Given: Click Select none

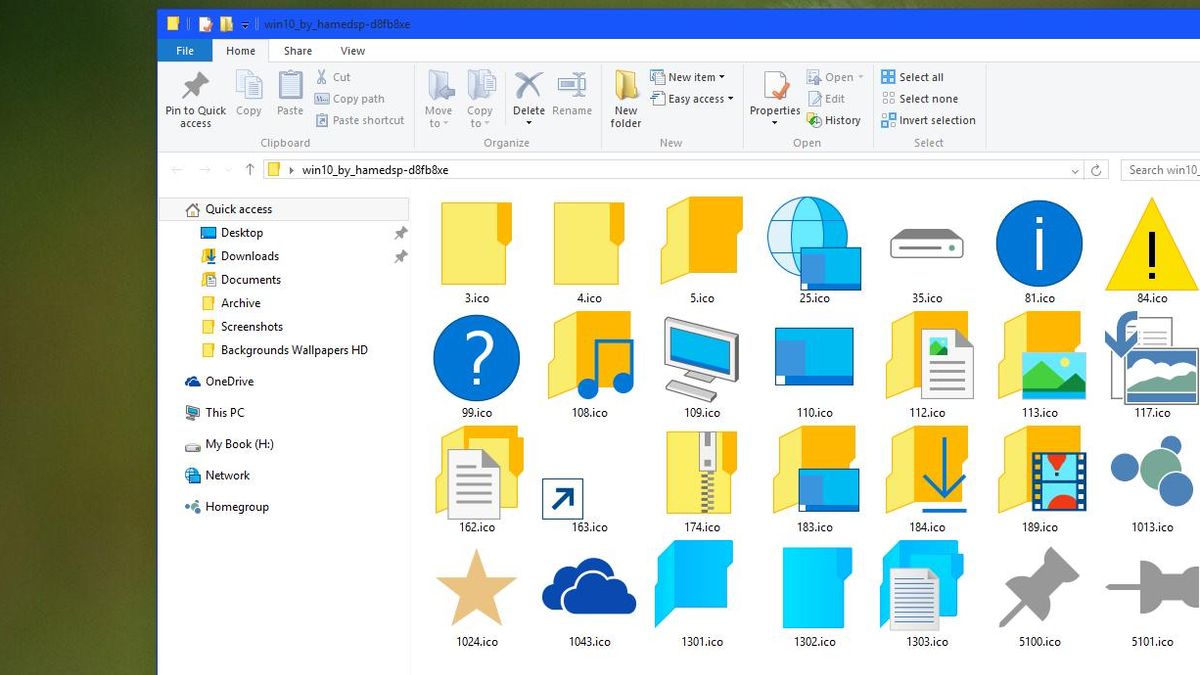Looking at the screenshot, I should (x=919, y=99).
